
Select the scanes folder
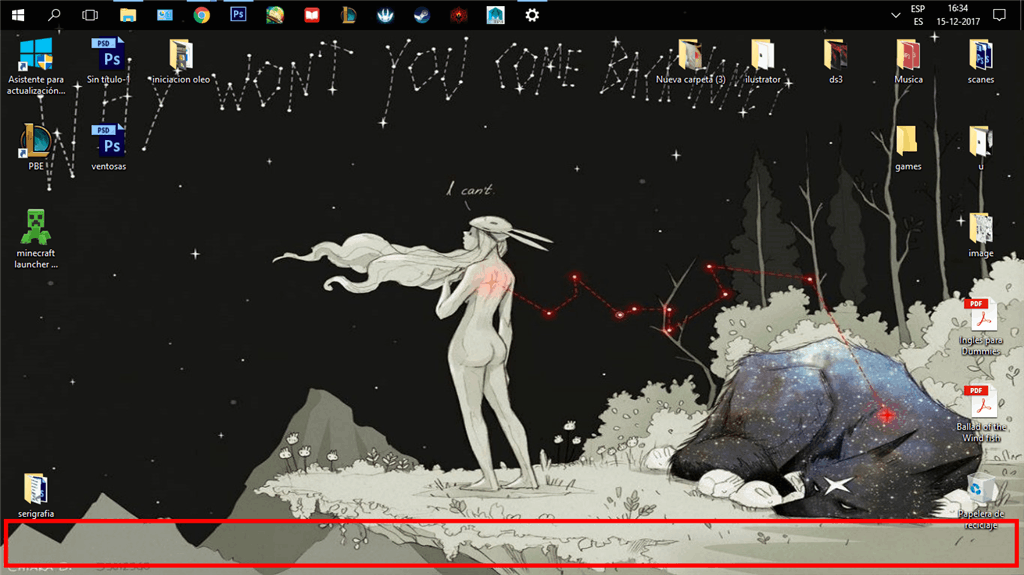tap(981, 61)
